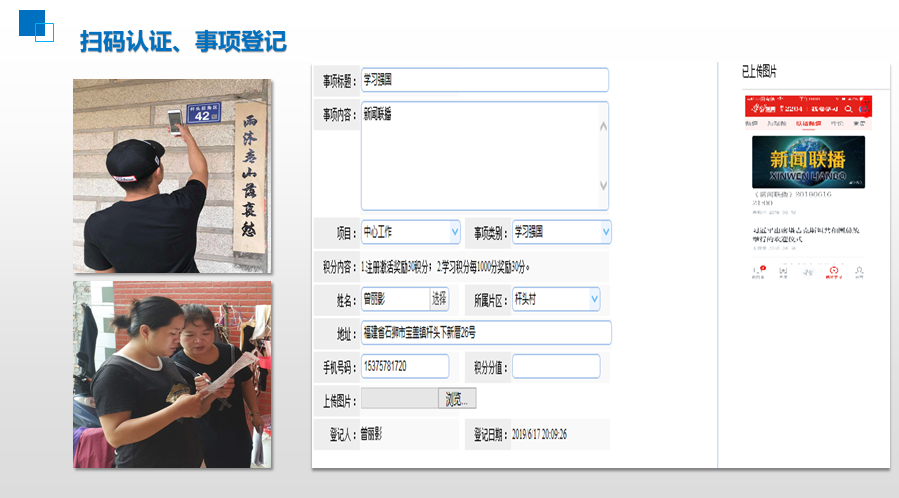This screenshot has width=899, height=498.
Task: Click the photo of man scanning door plate
Action: [172, 176]
